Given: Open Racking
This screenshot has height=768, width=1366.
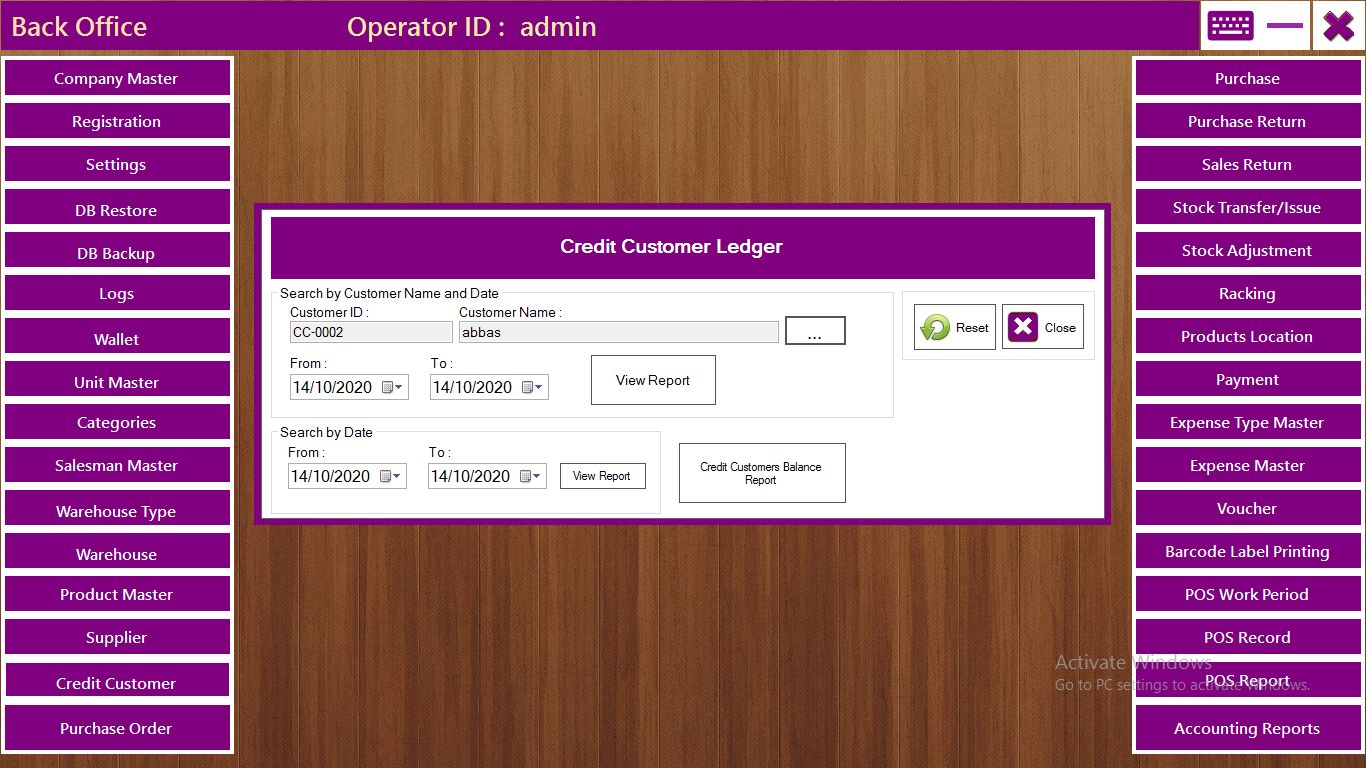Looking at the screenshot, I should coord(1247,293).
